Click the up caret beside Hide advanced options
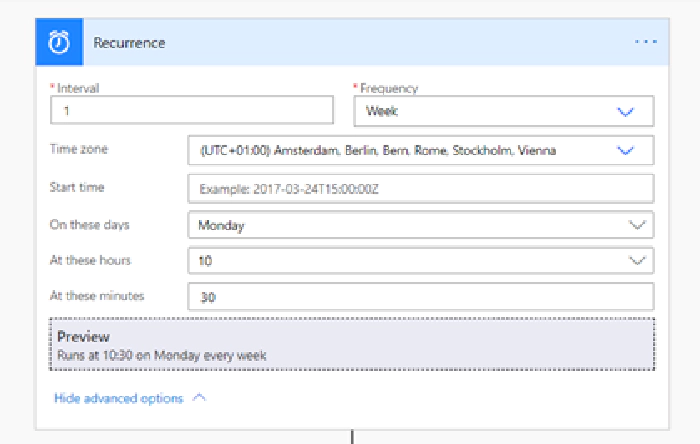The width and height of the screenshot is (700, 444). 198,398
